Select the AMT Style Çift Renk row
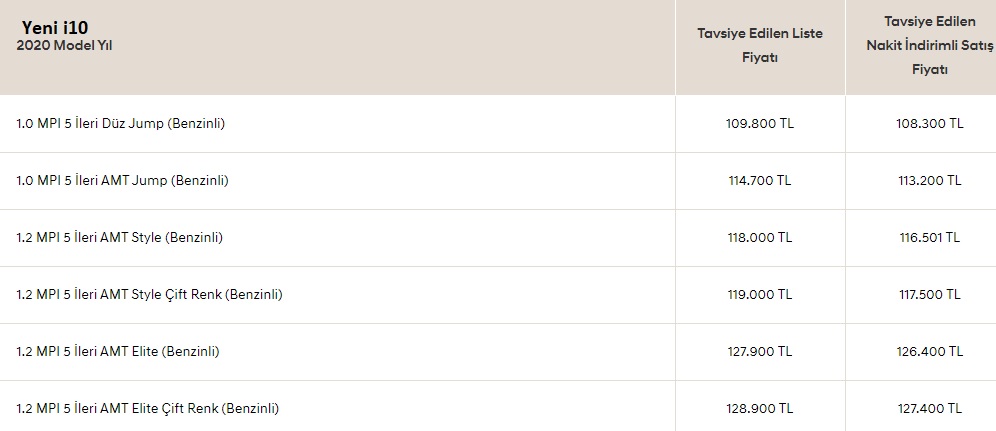 [498, 295]
